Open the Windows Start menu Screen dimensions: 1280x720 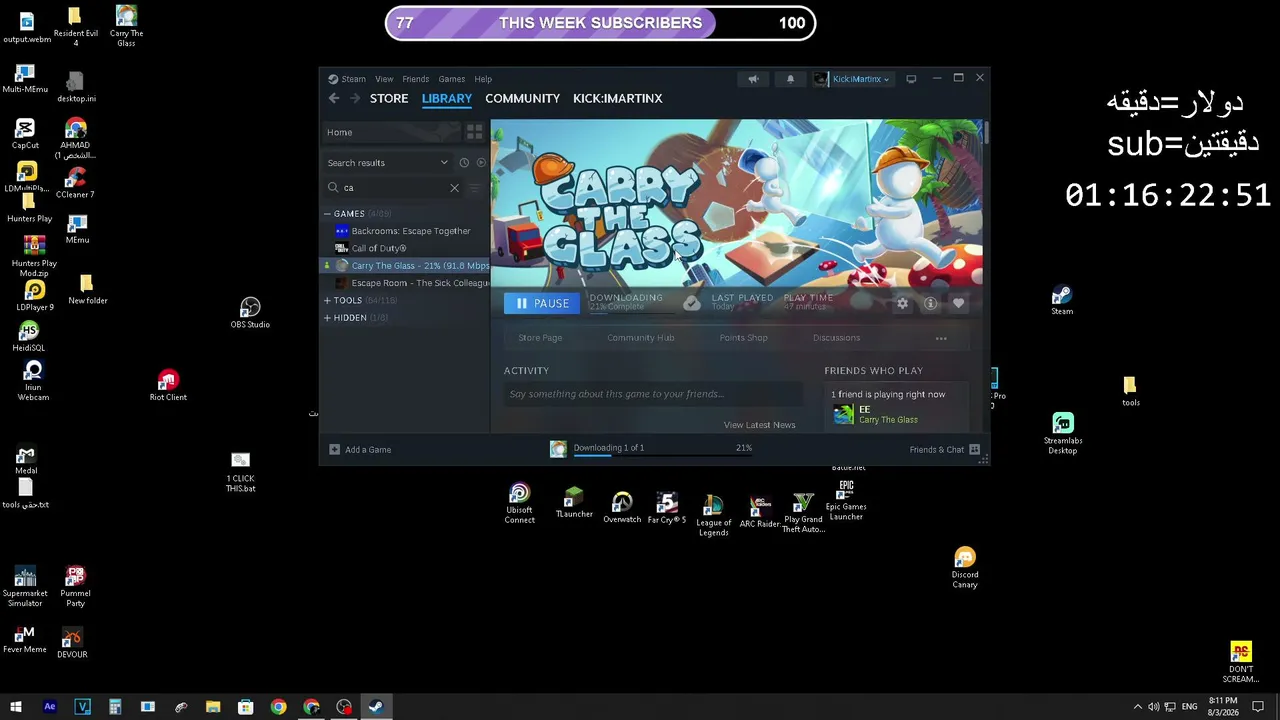[x=15, y=707]
